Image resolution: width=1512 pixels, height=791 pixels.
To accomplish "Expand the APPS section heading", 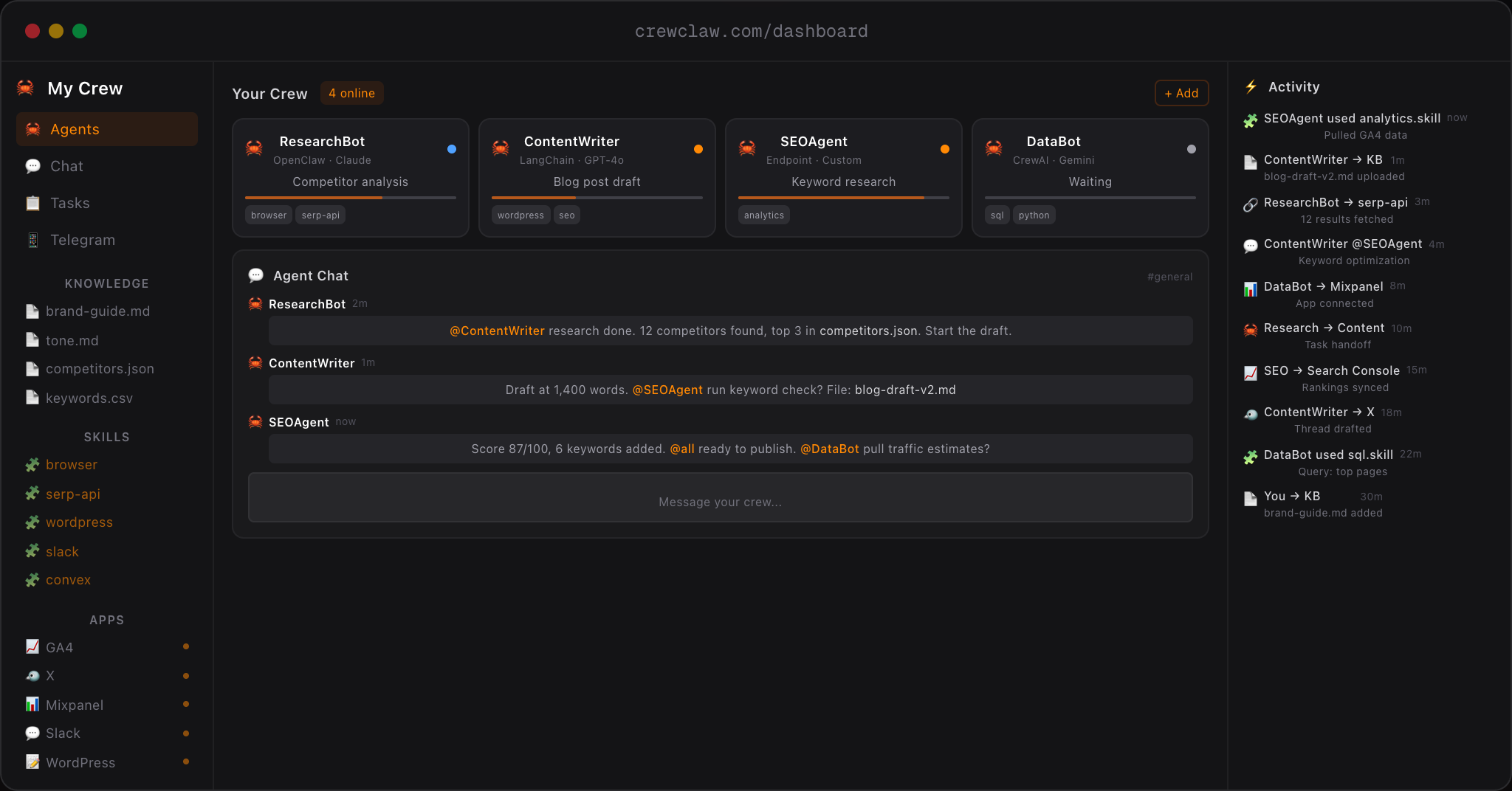I will click(x=106, y=620).
